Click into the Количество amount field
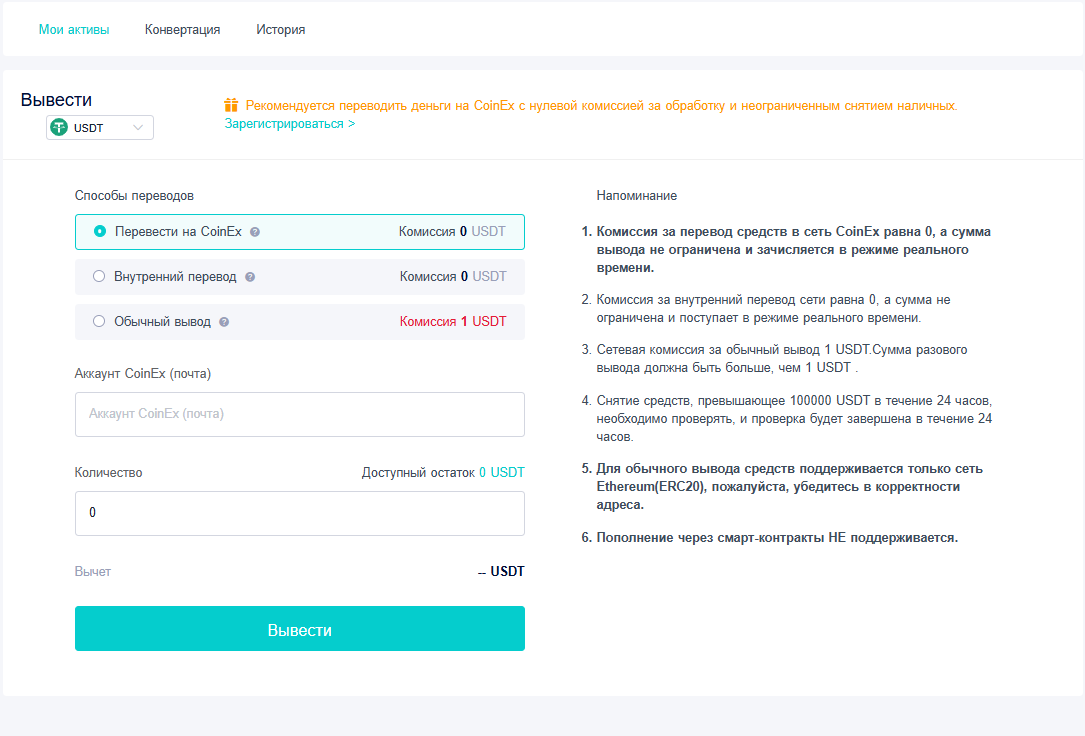Image resolution: width=1085 pixels, height=736 pixels. 299,513
